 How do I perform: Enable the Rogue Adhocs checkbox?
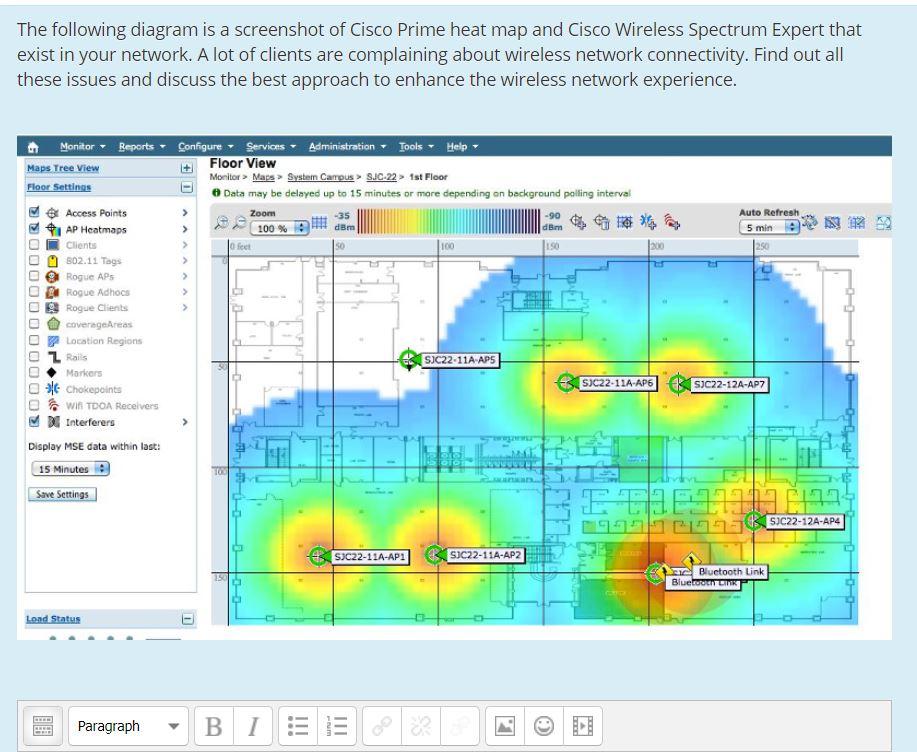[x=34, y=291]
